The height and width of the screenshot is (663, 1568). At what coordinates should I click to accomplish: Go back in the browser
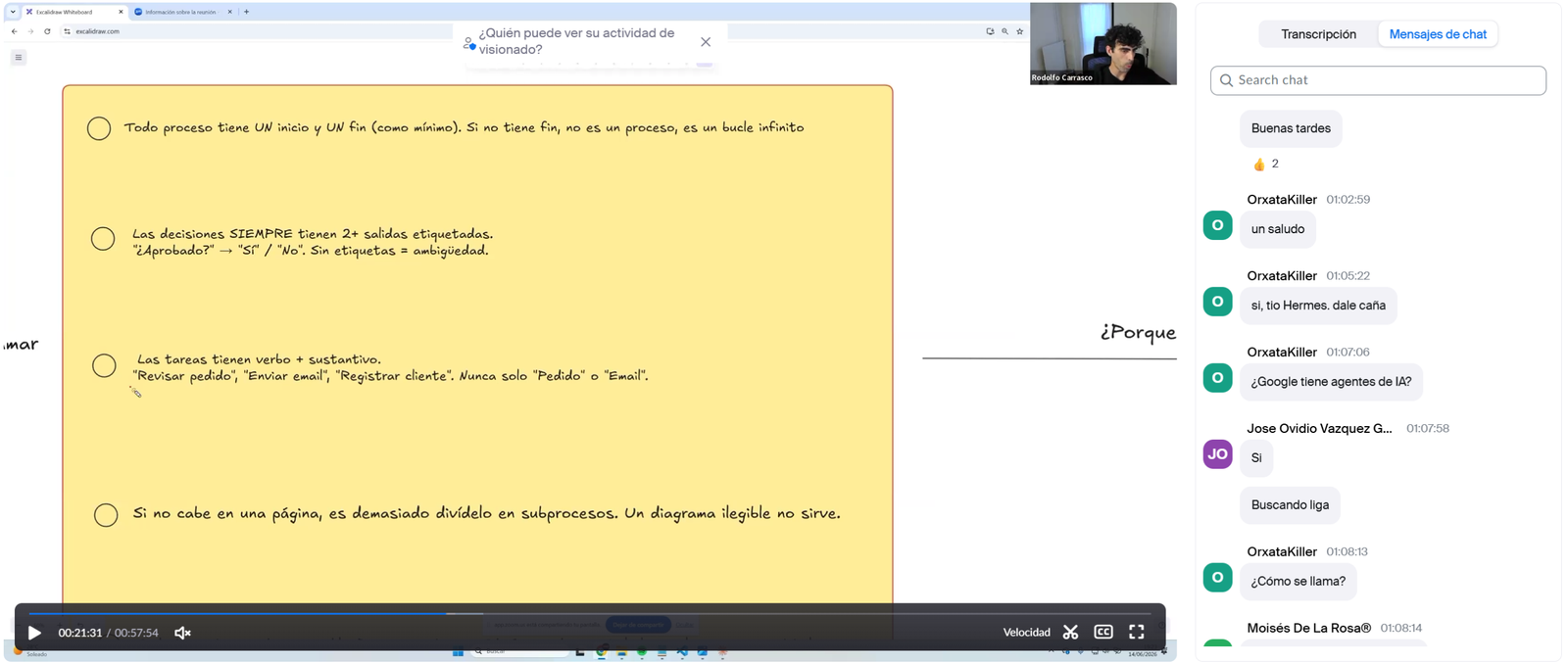(x=15, y=31)
